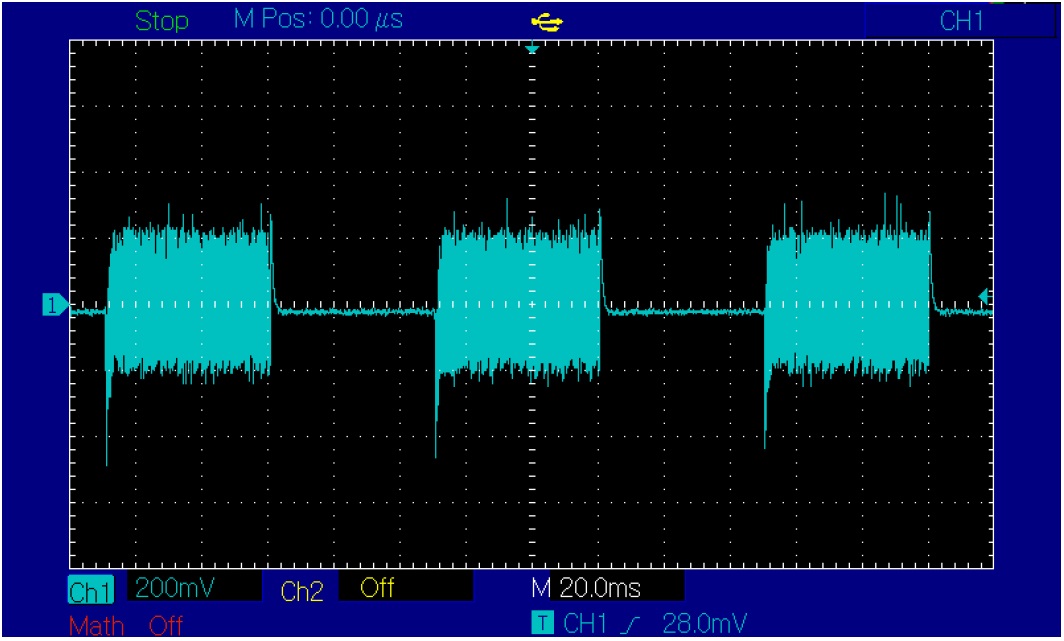The height and width of the screenshot is (641, 1064).
Task: Click the horizontal trigger position marker at top
Action: (532, 48)
